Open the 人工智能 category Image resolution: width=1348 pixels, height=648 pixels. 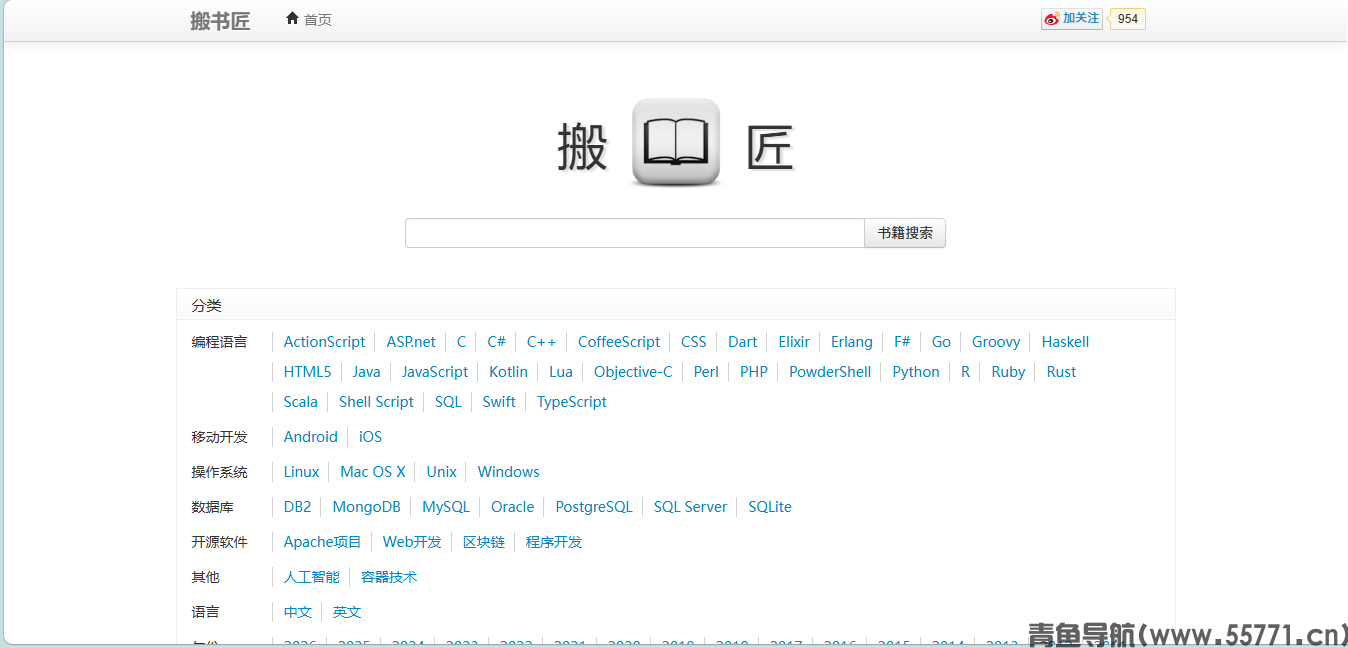point(311,577)
